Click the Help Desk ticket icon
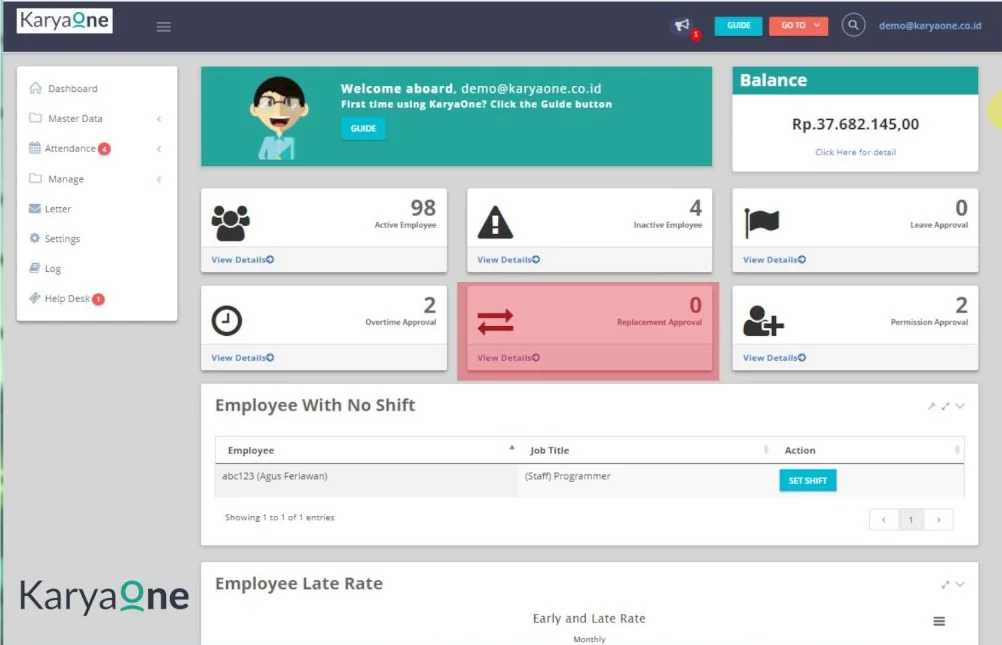The height and width of the screenshot is (645, 1002). coord(35,298)
